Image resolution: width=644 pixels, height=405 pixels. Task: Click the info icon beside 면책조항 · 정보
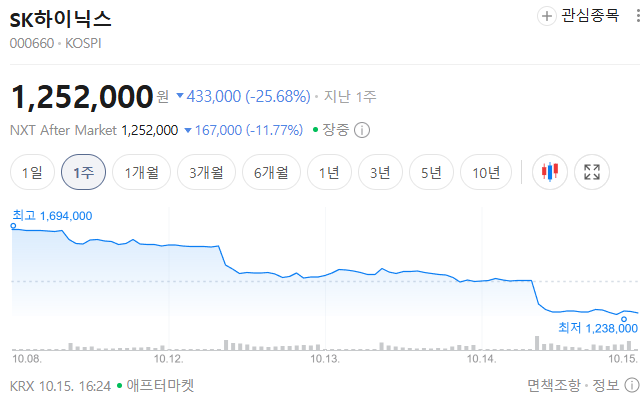point(632,385)
